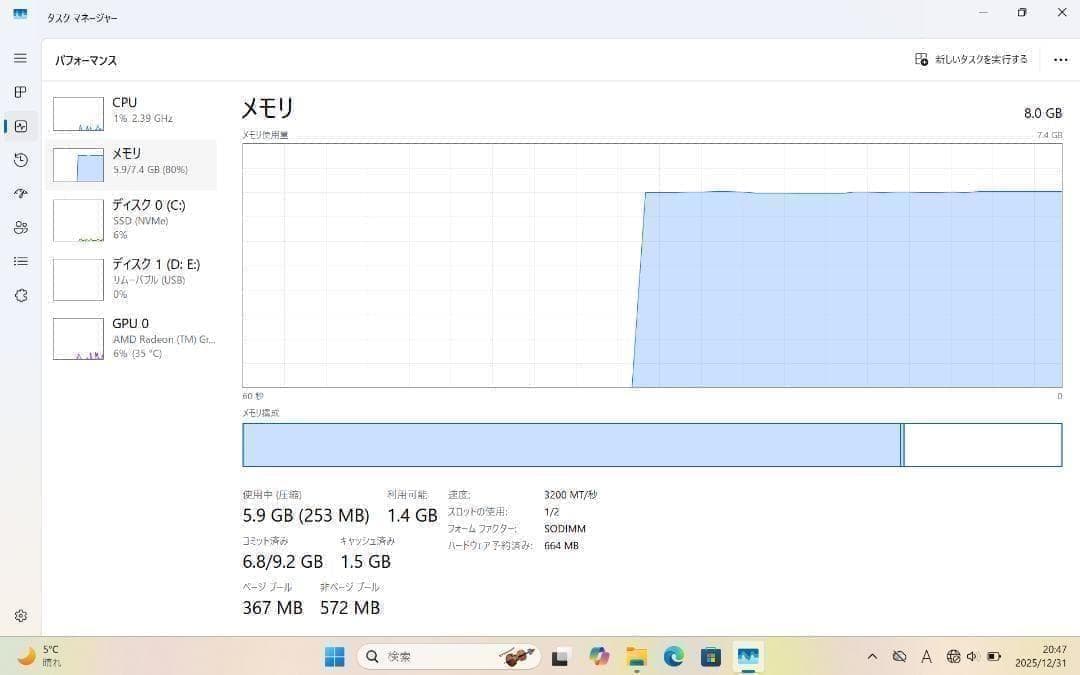Open the Processes page icon

20,92
